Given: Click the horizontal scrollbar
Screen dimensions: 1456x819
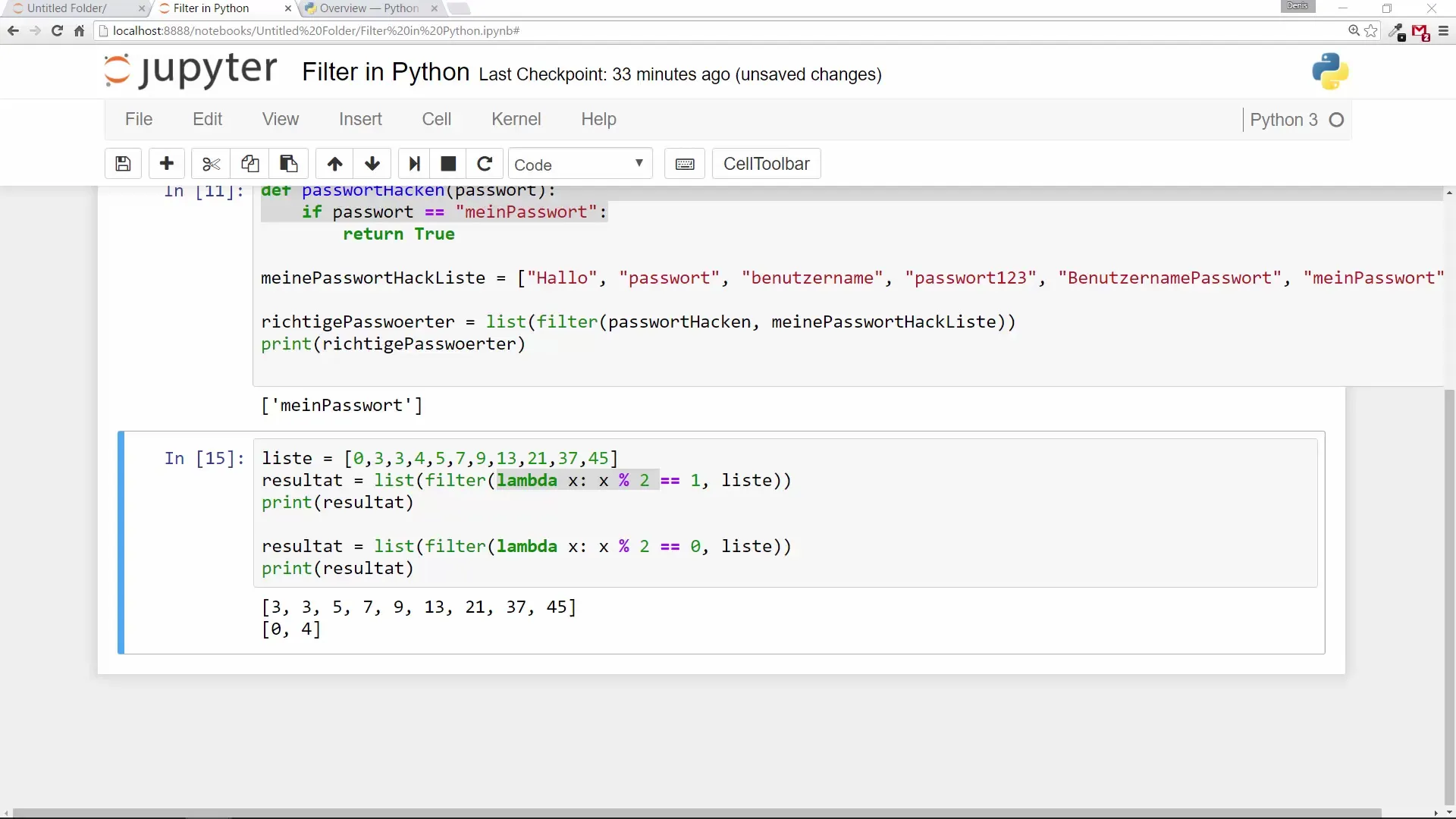Looking at the screenshot, I should coord(698,813).
